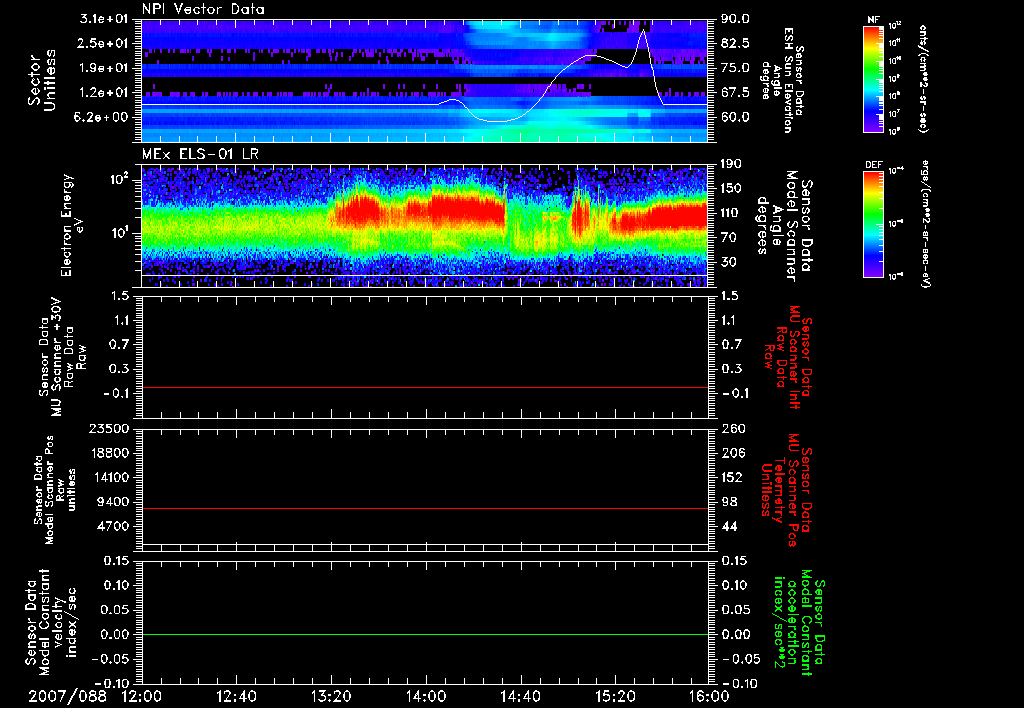Click the NF color scale bar
The width and height of the screenshot is (1024, 708).
point(871,79)
